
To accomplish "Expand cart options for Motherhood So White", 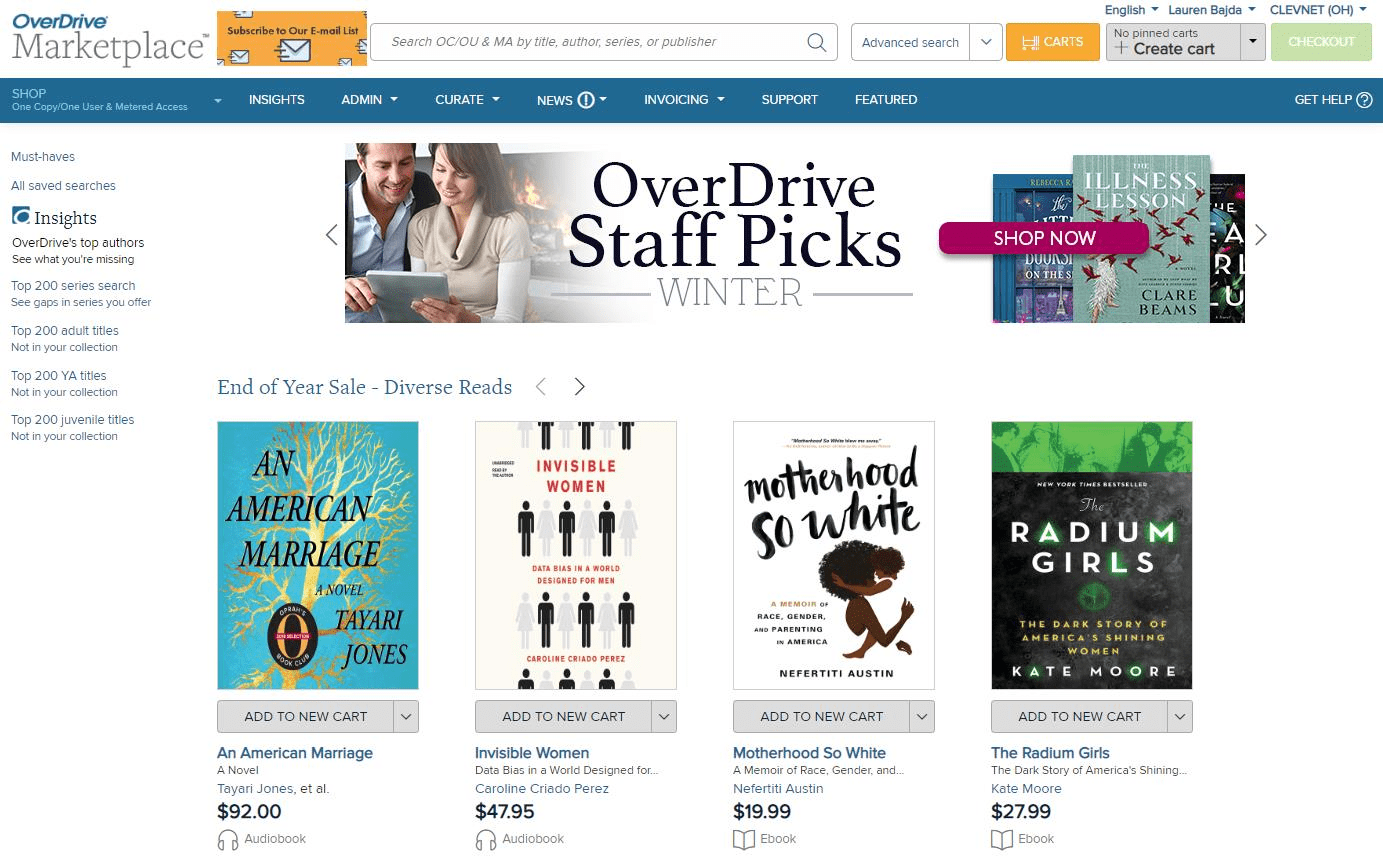I will [x=922, y=716].
